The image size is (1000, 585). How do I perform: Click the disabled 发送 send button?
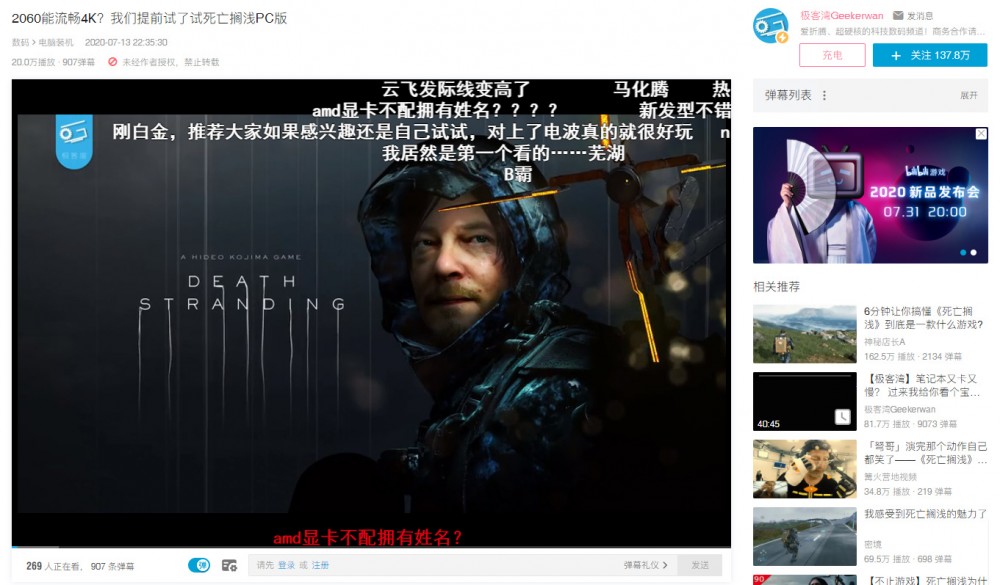click(x=699, y=565)
